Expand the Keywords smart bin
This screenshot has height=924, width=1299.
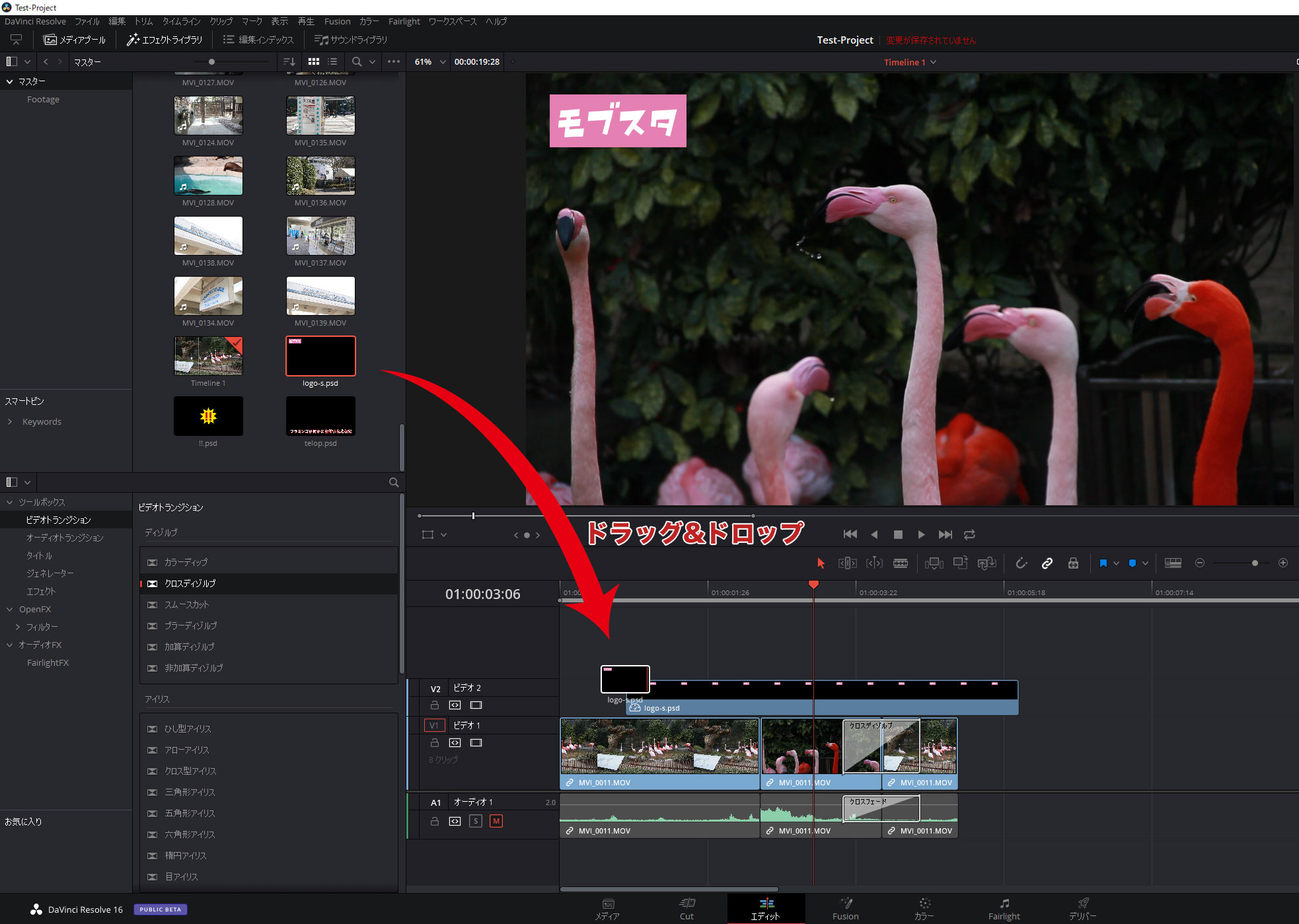click(x=10, y=421)
